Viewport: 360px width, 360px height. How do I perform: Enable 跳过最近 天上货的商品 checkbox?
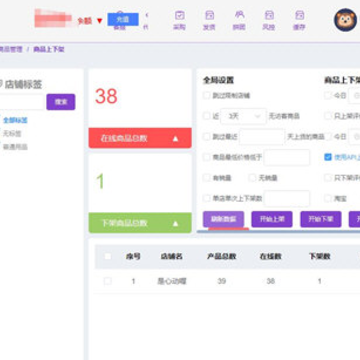pos(207,137)
